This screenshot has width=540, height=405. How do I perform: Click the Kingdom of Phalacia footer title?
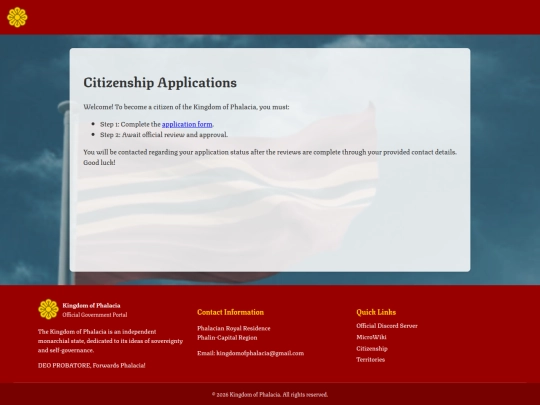(91, 305)
